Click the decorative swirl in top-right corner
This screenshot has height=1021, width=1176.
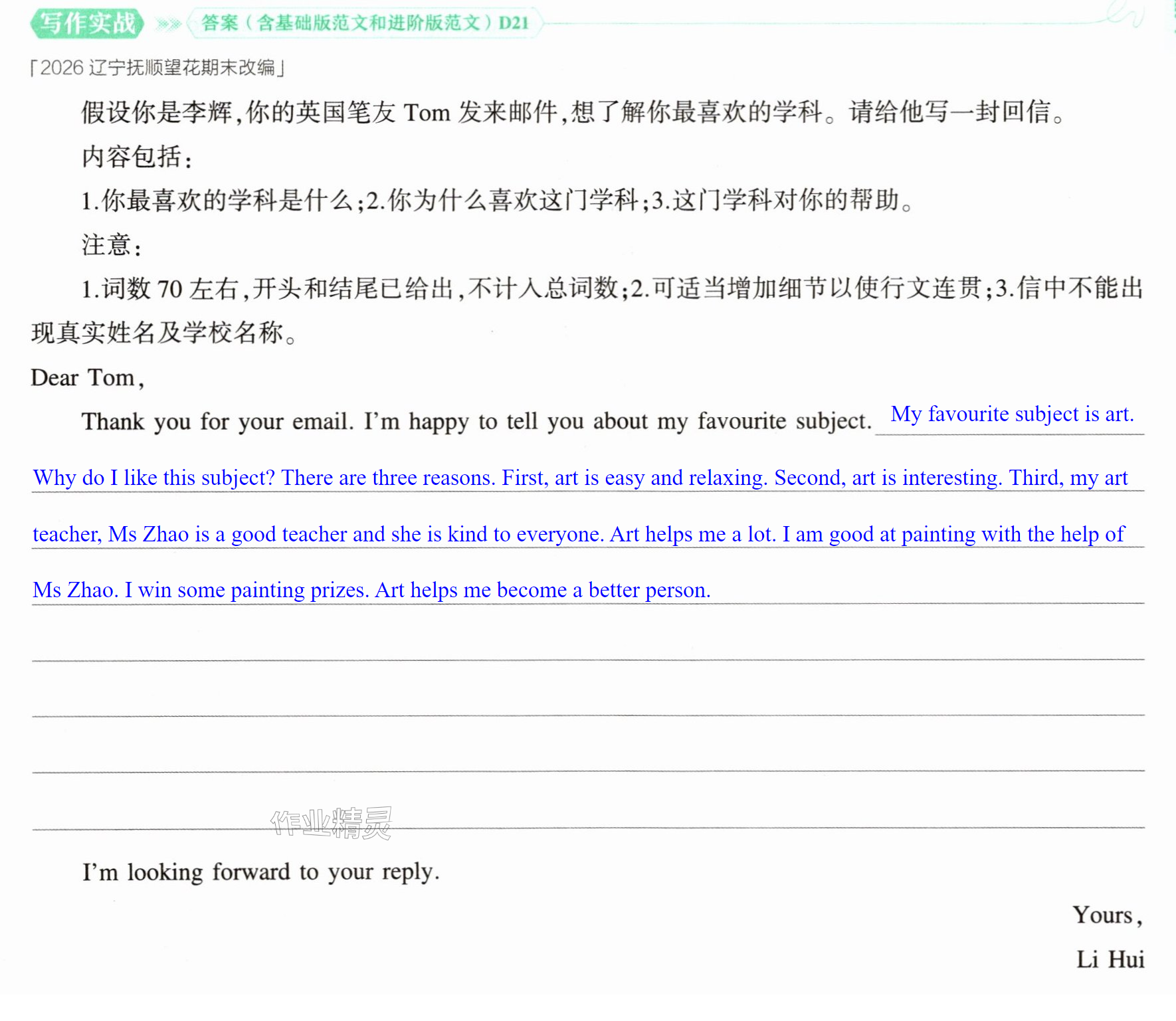coord(1125,13)
